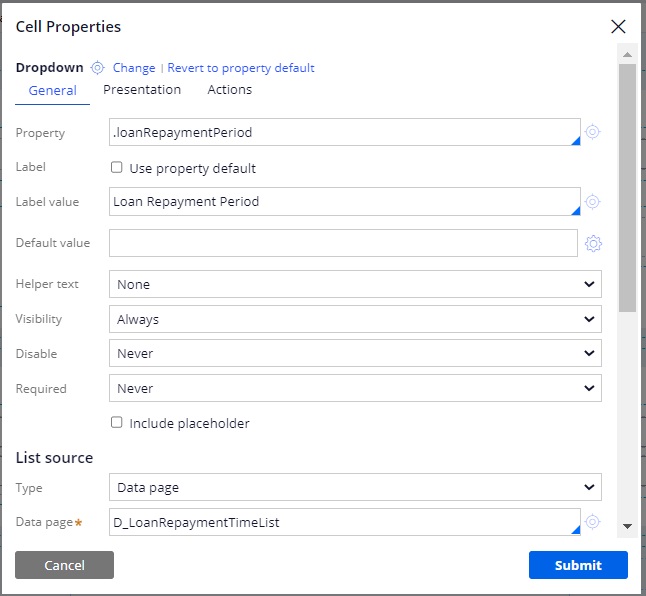The width and height of the screenshot is (646, 596).
Task: Expand the Visibility dropdown set to Always
Action: point(354,319)
